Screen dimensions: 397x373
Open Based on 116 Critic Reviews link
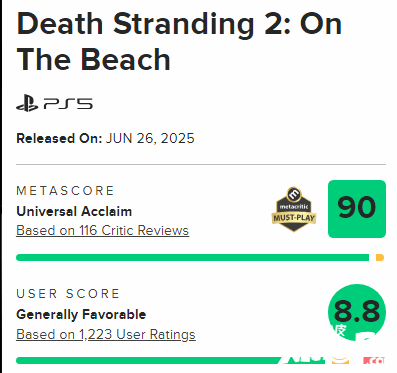click(102, 231)
